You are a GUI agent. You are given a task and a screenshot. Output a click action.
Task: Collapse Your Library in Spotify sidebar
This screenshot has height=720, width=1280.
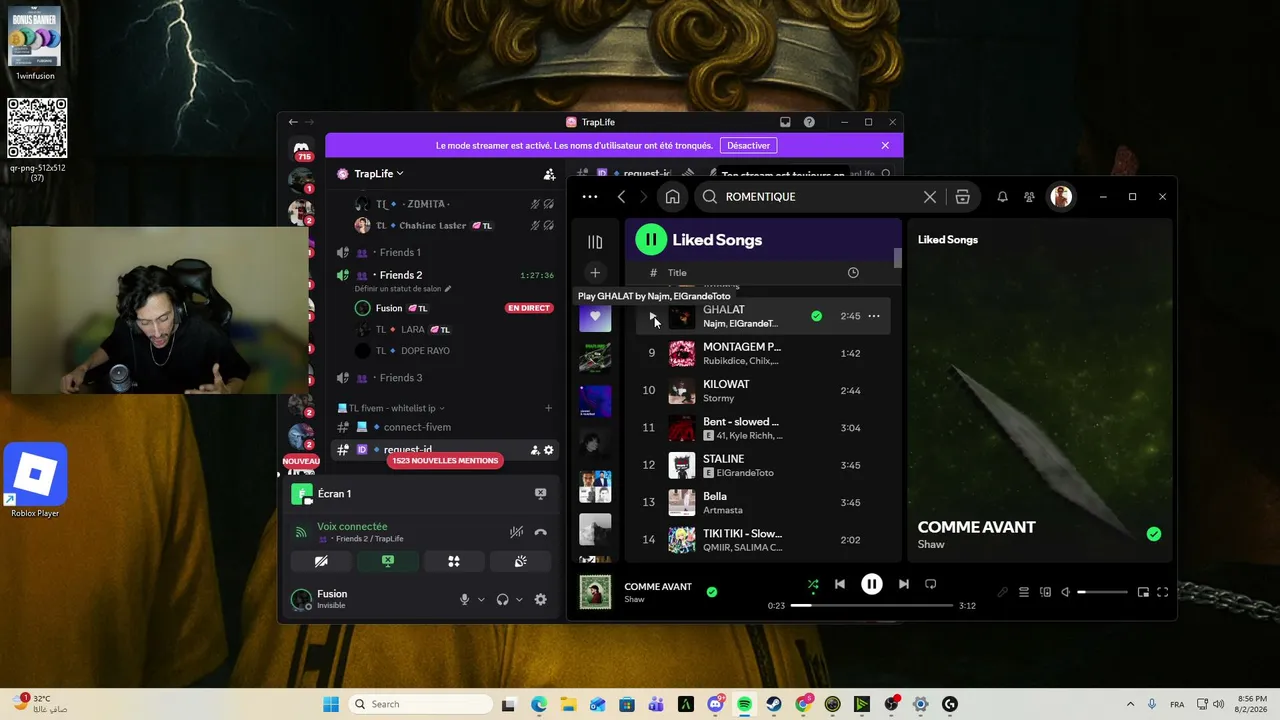[x=595, y=241]
